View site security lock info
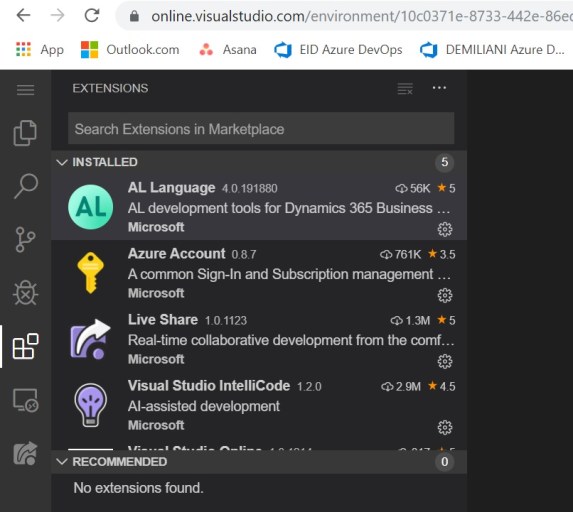This screenshot has height=512, width=573. [x=134, y=16]
